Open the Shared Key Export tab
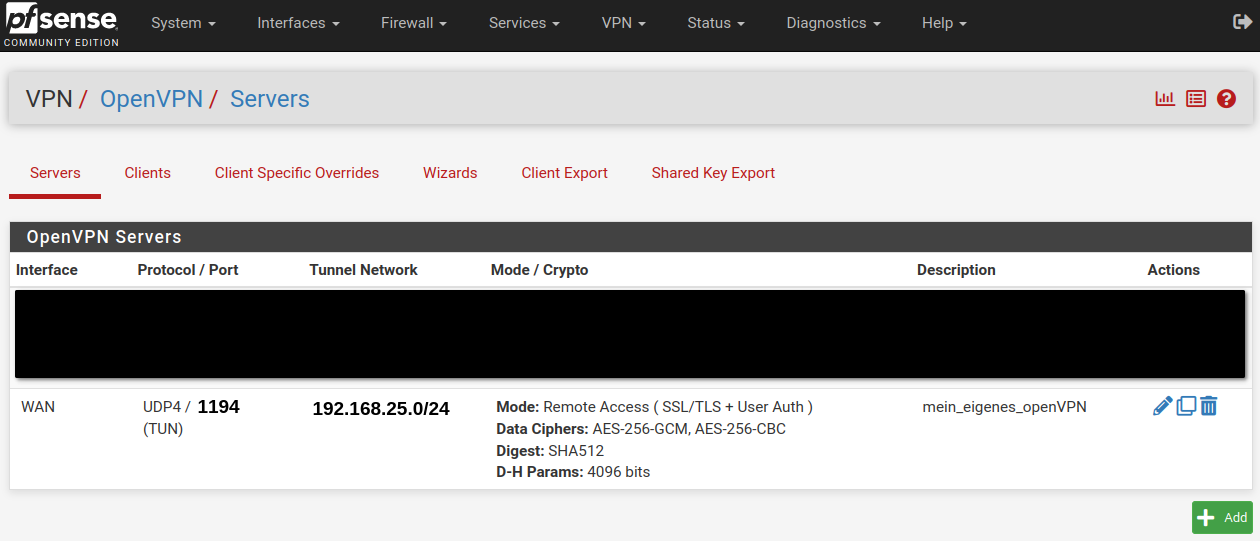1260x541 pixels. click(713, 173)
